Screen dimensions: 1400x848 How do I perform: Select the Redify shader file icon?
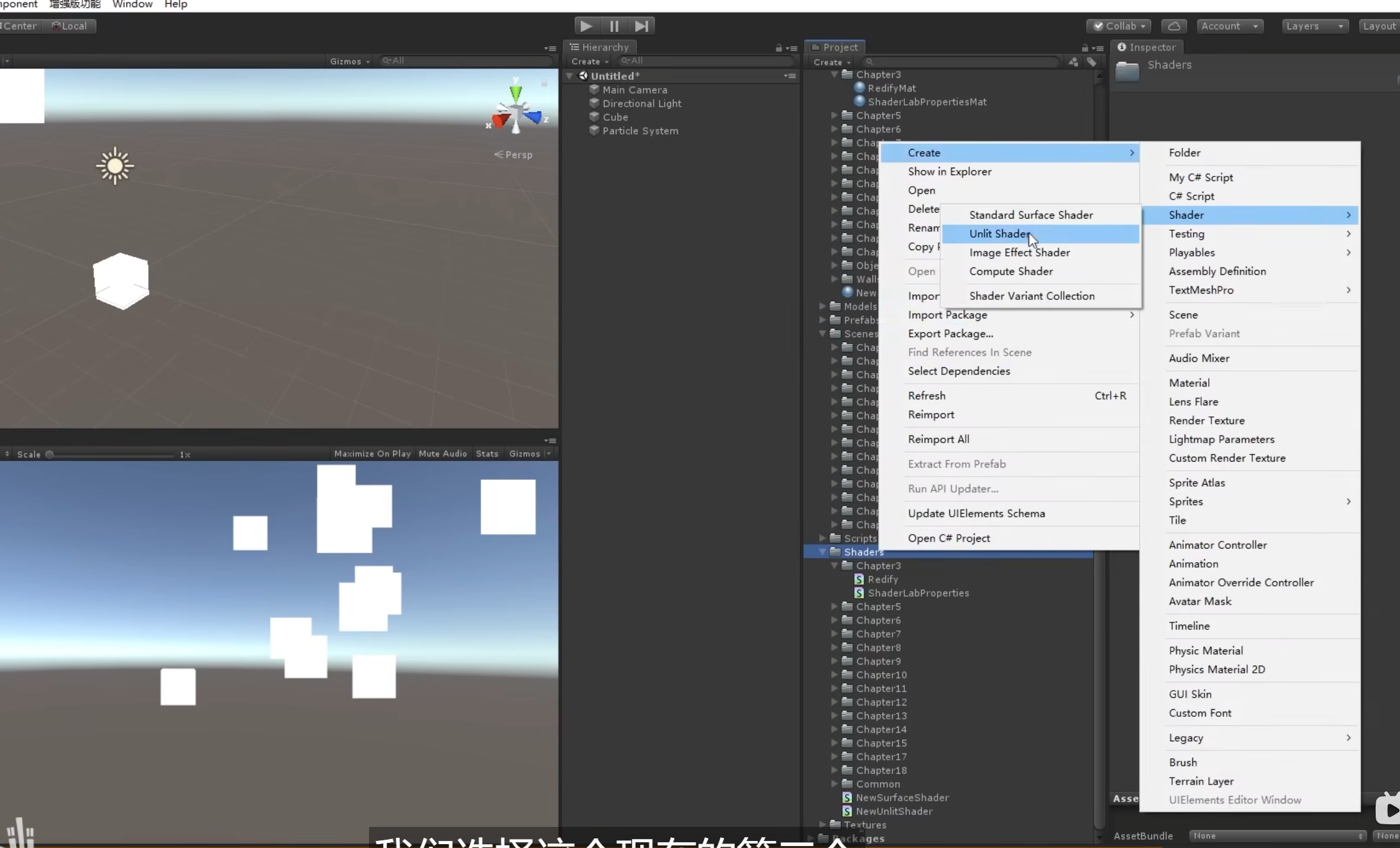859,579
